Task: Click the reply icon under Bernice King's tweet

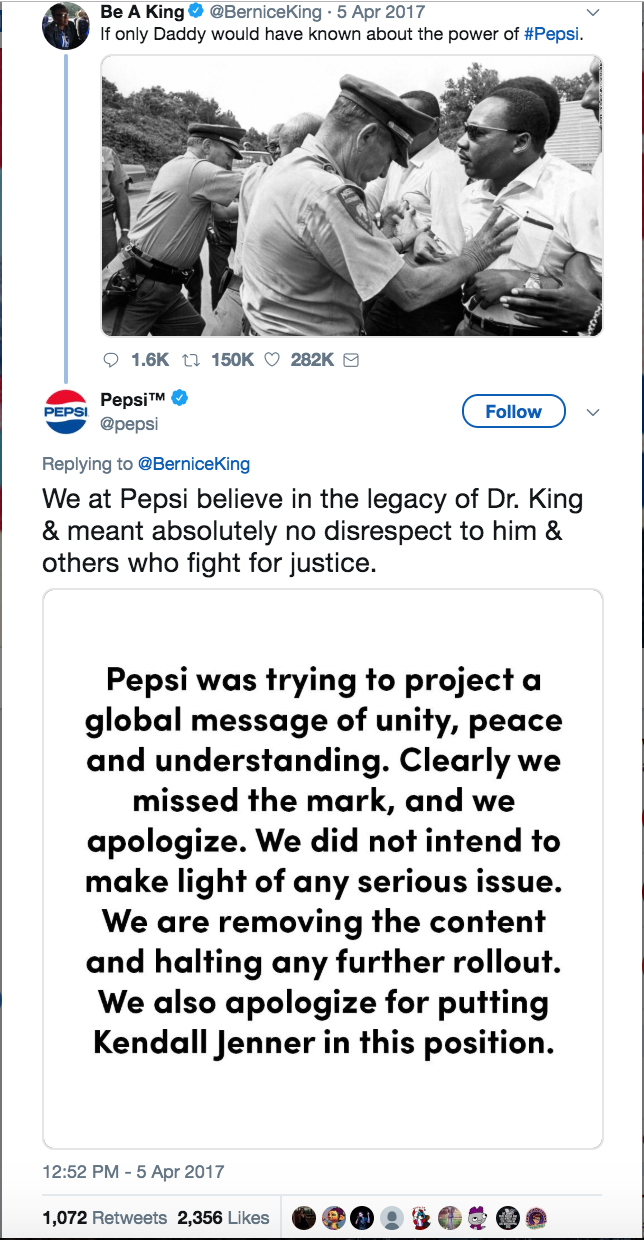Action: coord(111,360)
